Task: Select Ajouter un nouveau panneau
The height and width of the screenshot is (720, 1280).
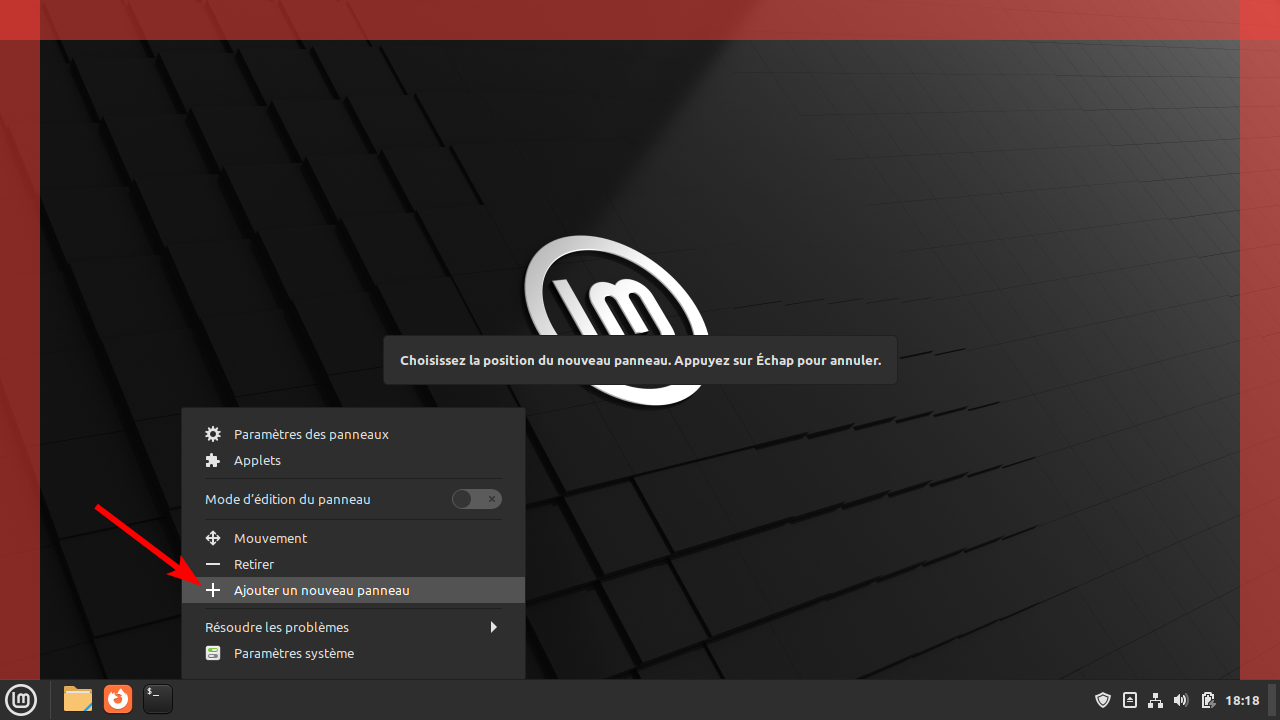Action: (353, 590)
